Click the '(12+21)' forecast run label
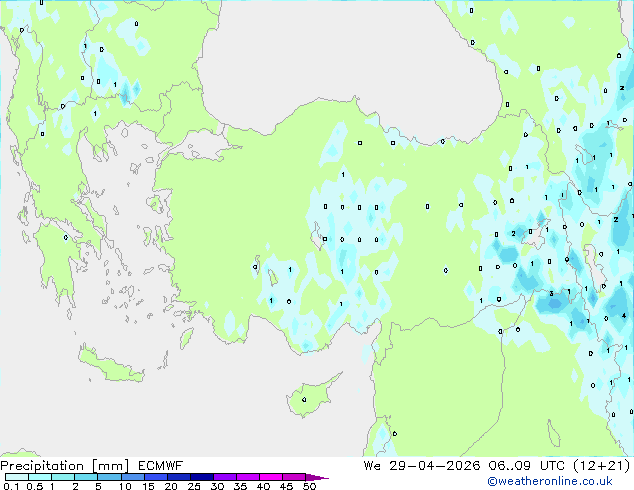Screen dimensions: 634x490 (602, 466)
